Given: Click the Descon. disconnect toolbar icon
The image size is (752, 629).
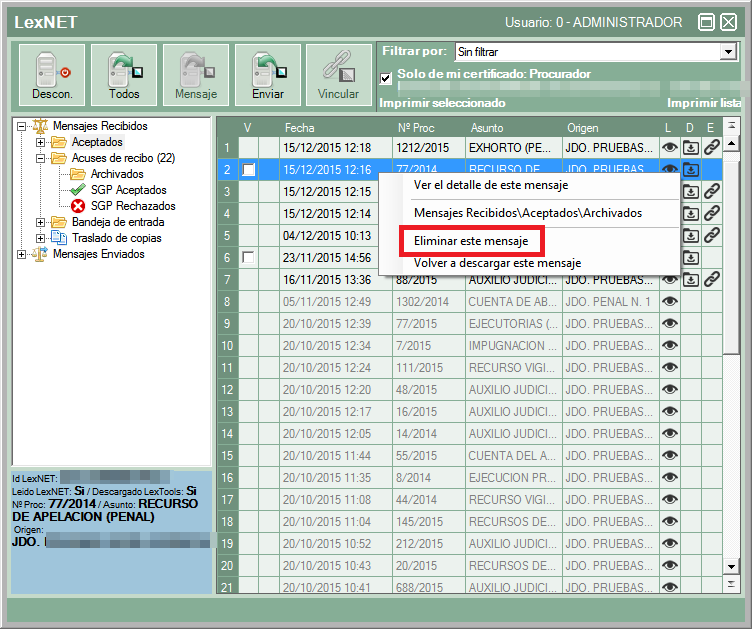Looking at the screenshot, I should point(50,75).
